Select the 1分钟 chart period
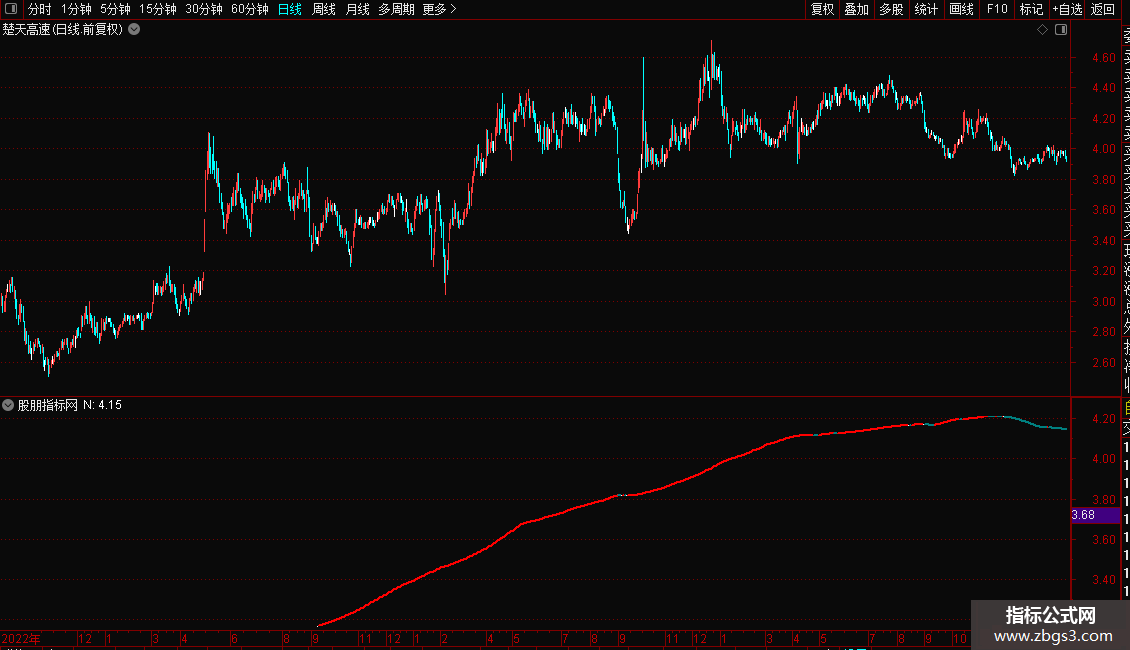The image size is (1130, 650). click(x=76, y=9)
